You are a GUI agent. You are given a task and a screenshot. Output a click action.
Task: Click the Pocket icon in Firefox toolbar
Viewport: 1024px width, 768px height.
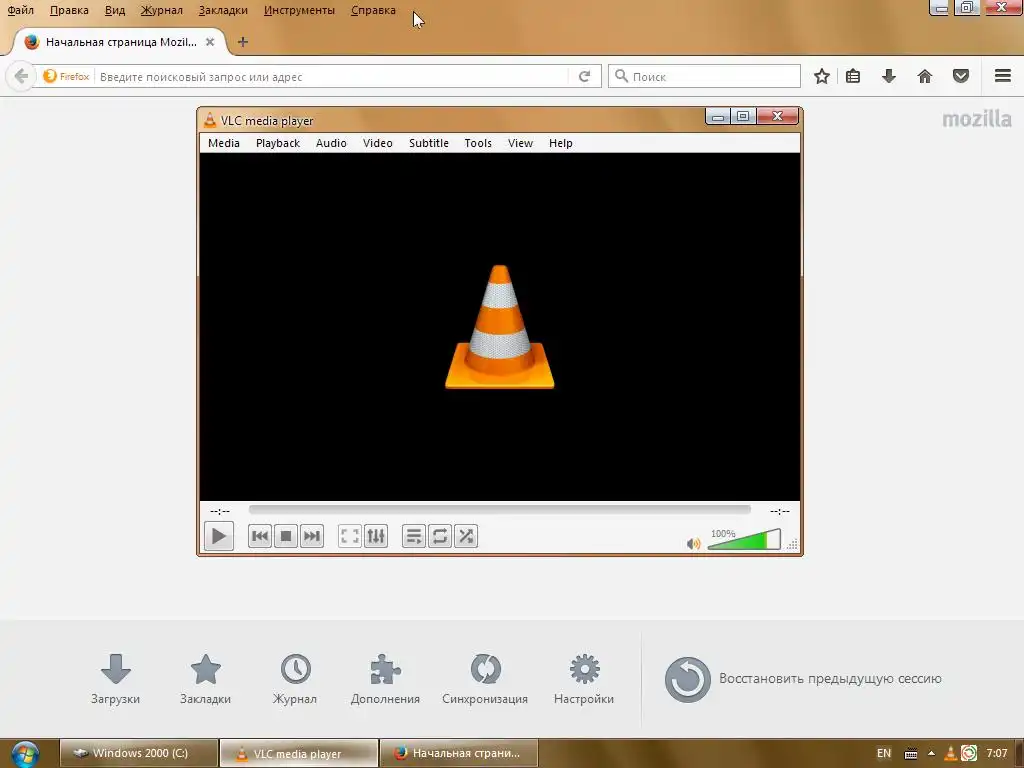pyautogui.click(x=961, y=76)
